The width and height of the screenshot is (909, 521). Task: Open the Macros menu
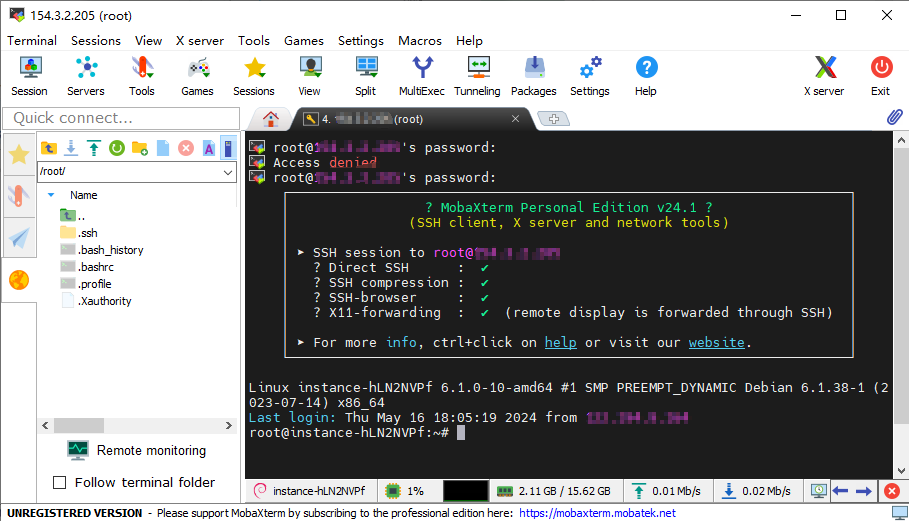(420, 41)
